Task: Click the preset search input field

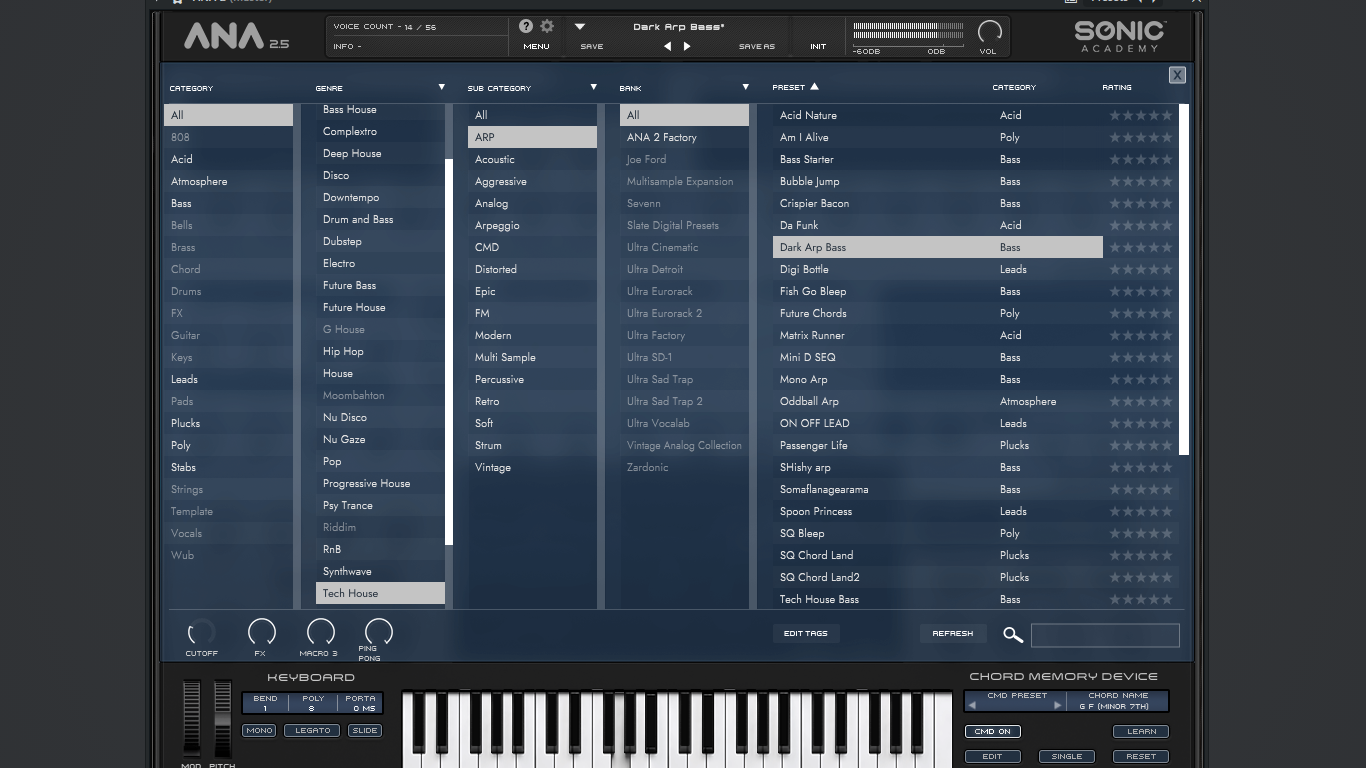Action: (1105, 635)
